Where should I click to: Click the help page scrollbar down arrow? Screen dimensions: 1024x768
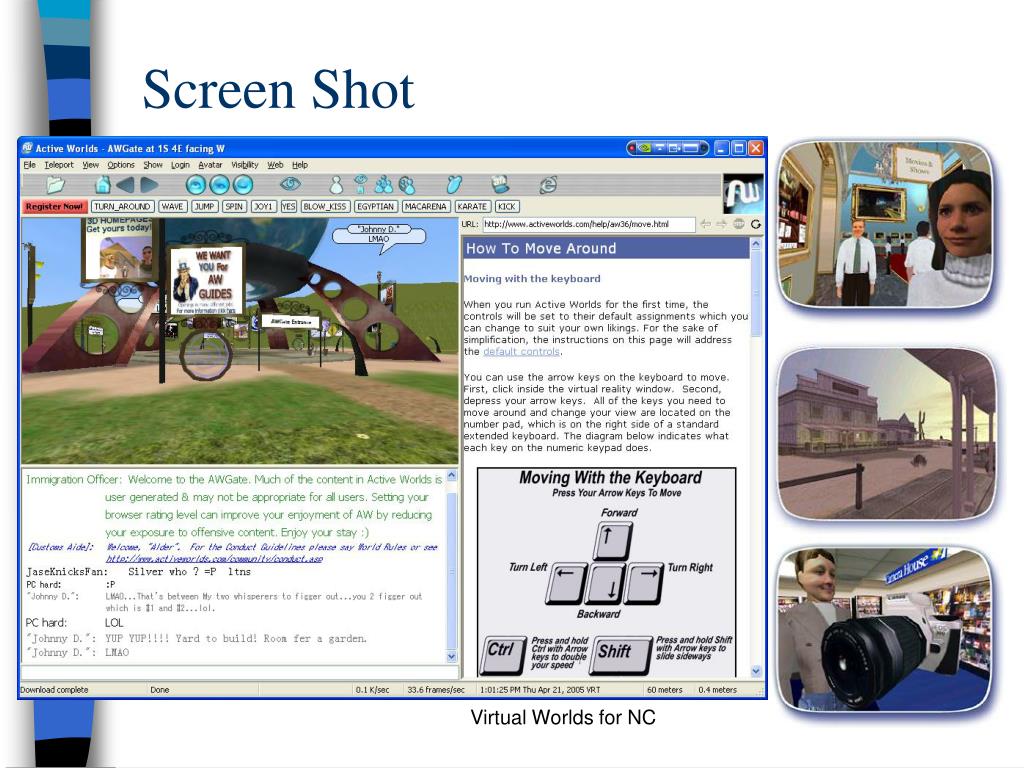tap(756, 671)
